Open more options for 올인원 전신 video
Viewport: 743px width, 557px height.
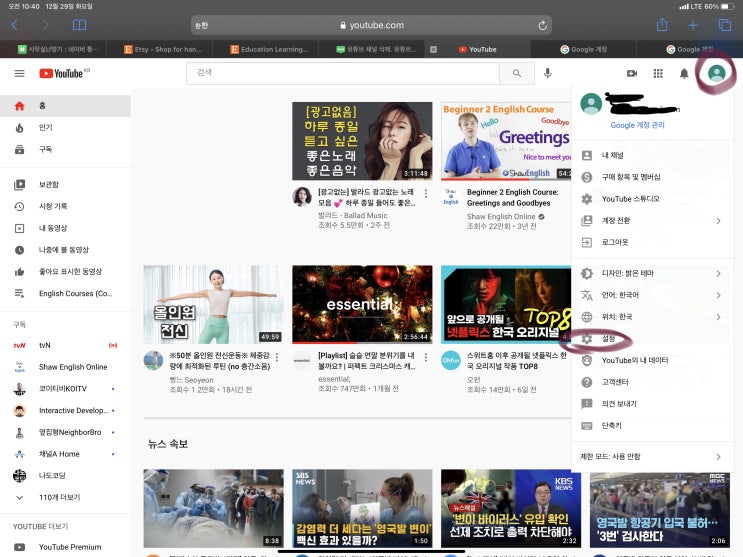[277, 356]
